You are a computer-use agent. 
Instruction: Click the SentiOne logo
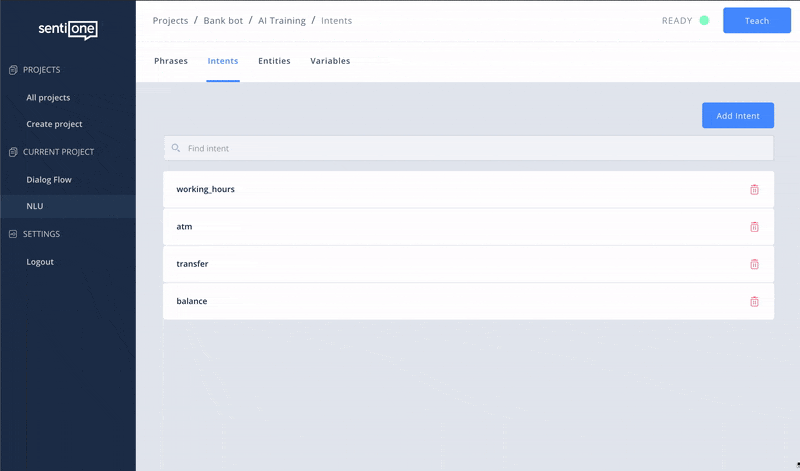tap(68, 30)
